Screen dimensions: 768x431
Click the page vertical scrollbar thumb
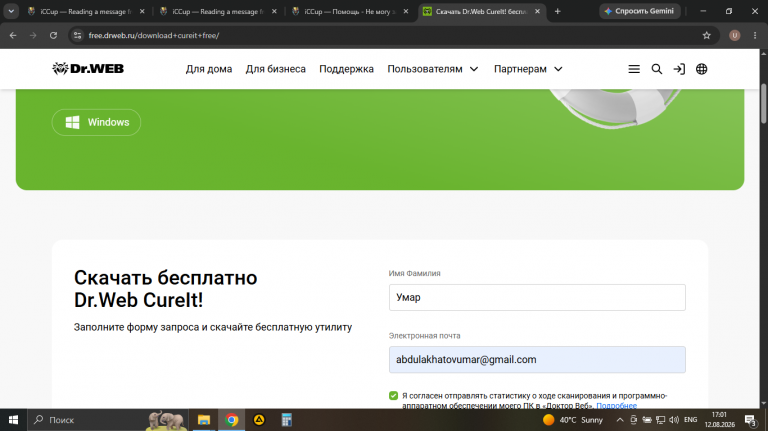(764, 103)
